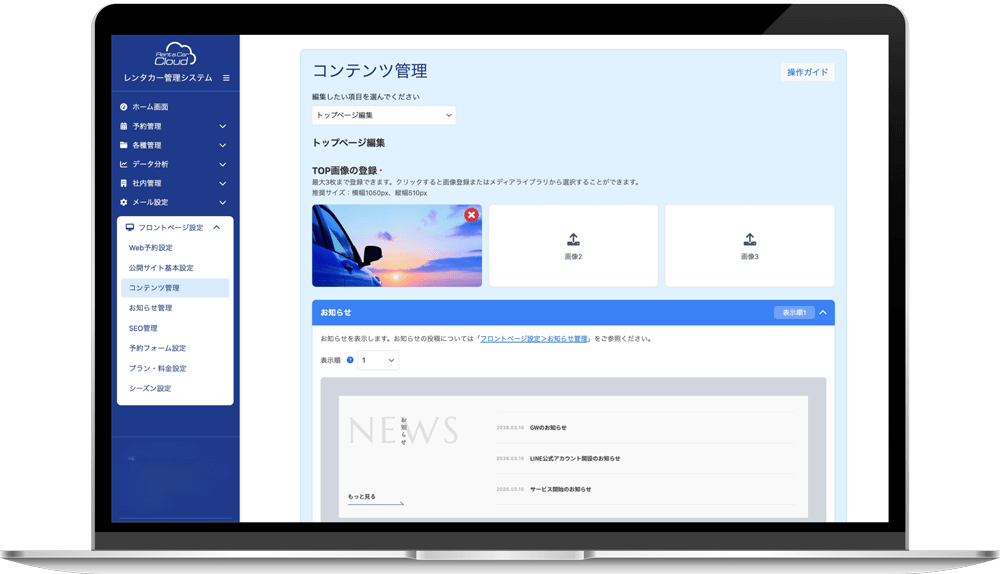The height and width of the screenshot is (574, 1000).
Task: Click the データ分析 chart icon
Action: click(x=124, y=165)
